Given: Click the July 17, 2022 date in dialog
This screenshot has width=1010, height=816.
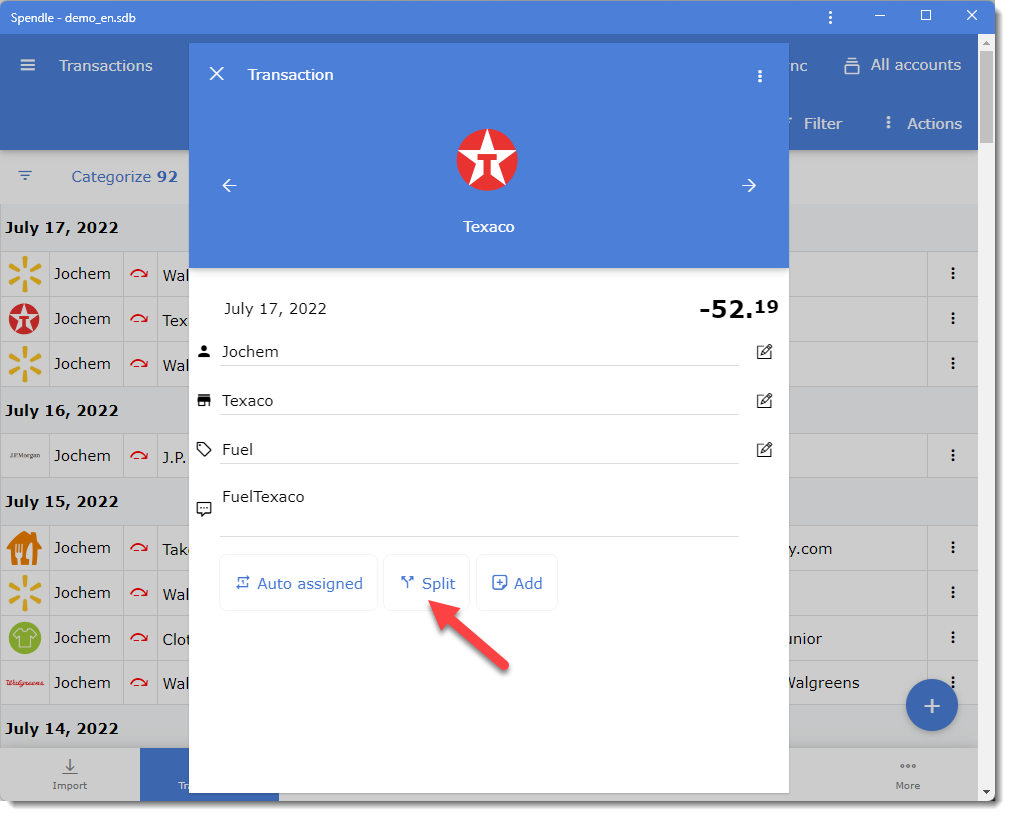Looking at the screenshot, I should pos(275,308).
